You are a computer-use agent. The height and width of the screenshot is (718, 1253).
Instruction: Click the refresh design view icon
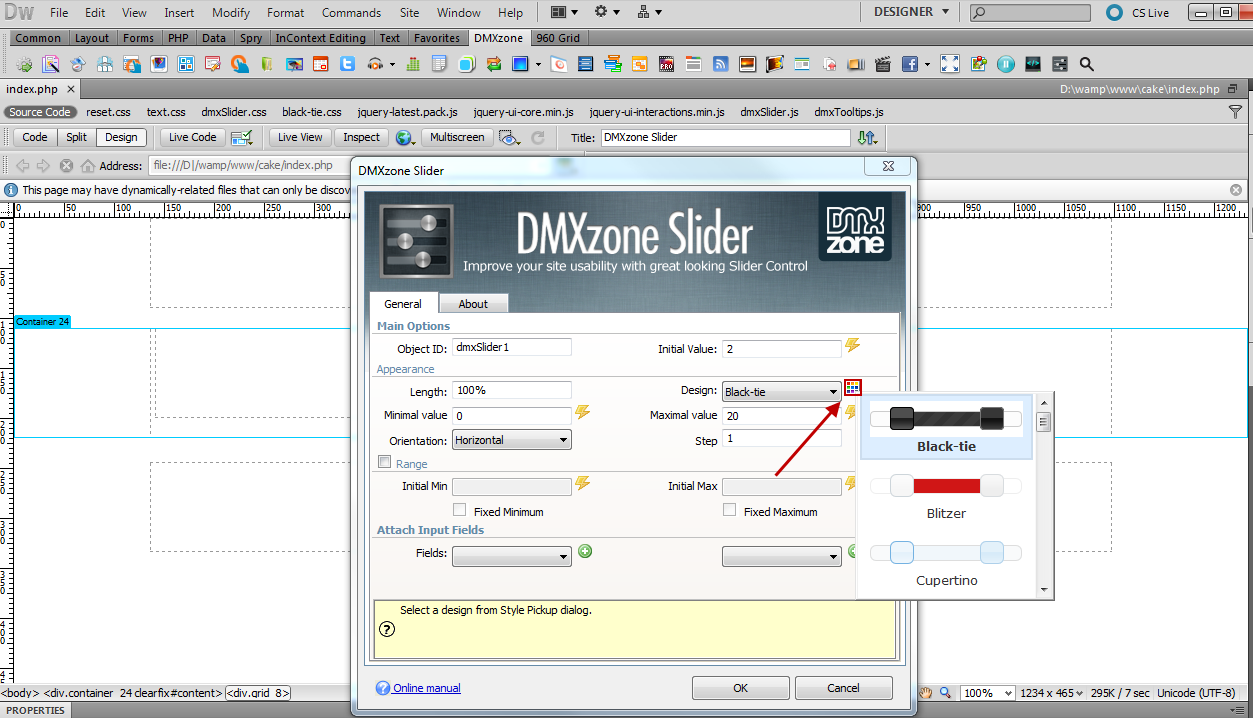[x=538, y=138]
